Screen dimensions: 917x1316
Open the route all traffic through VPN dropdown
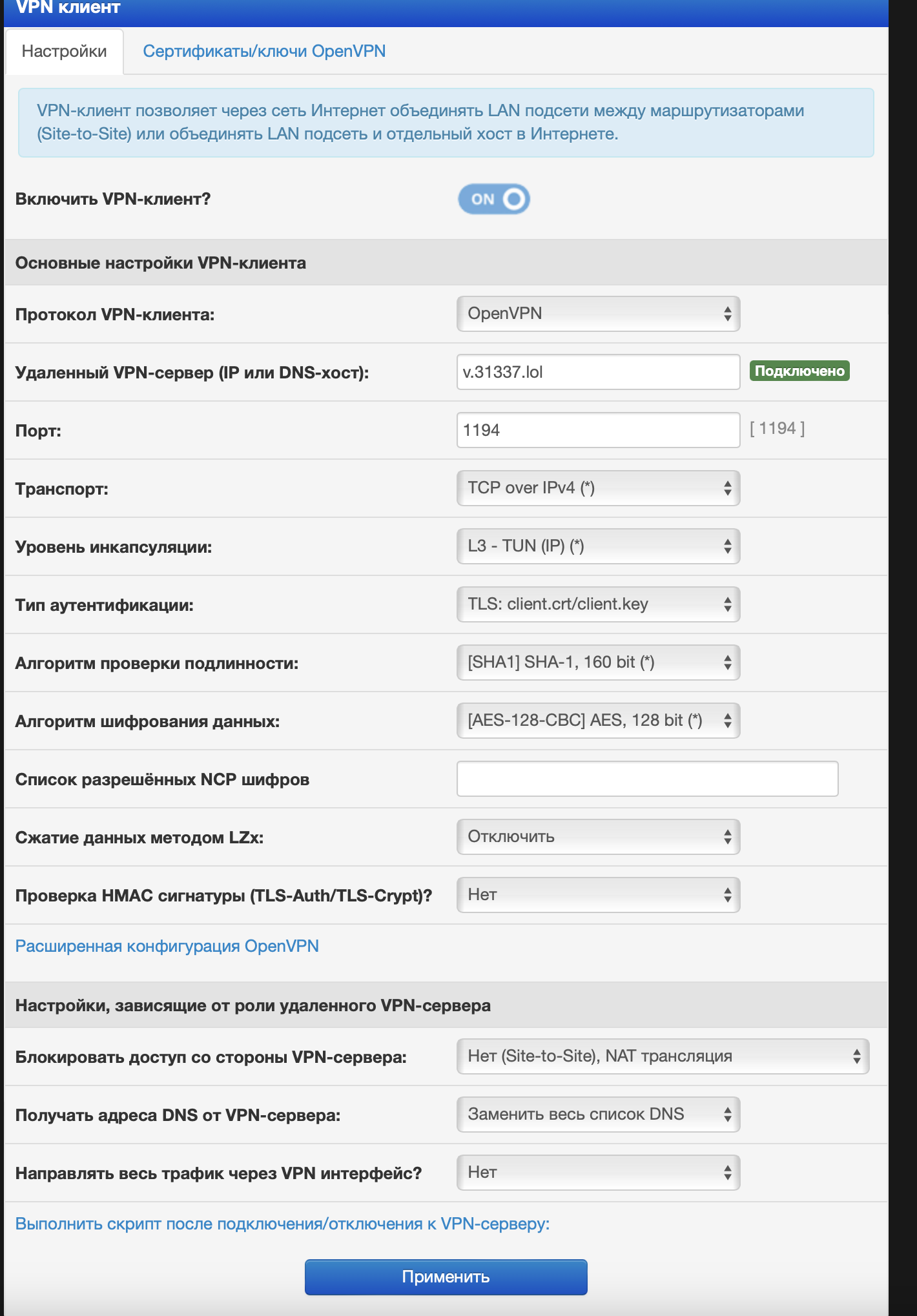tap(598, 1173)
